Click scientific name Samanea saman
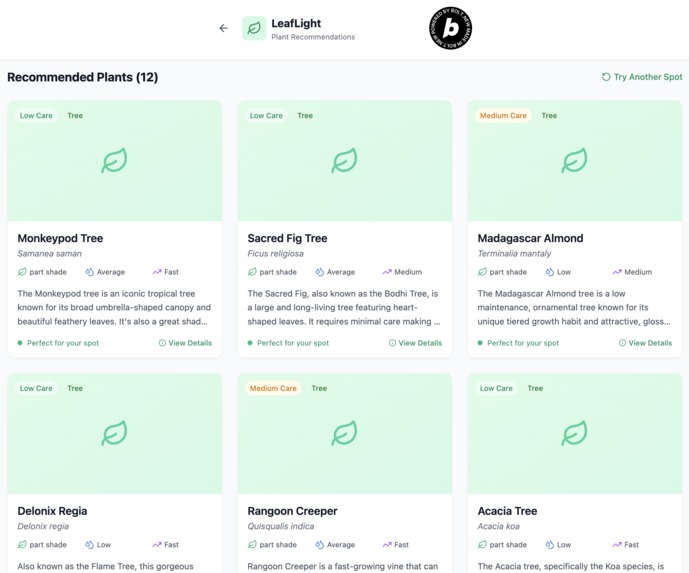 point(50,254)
